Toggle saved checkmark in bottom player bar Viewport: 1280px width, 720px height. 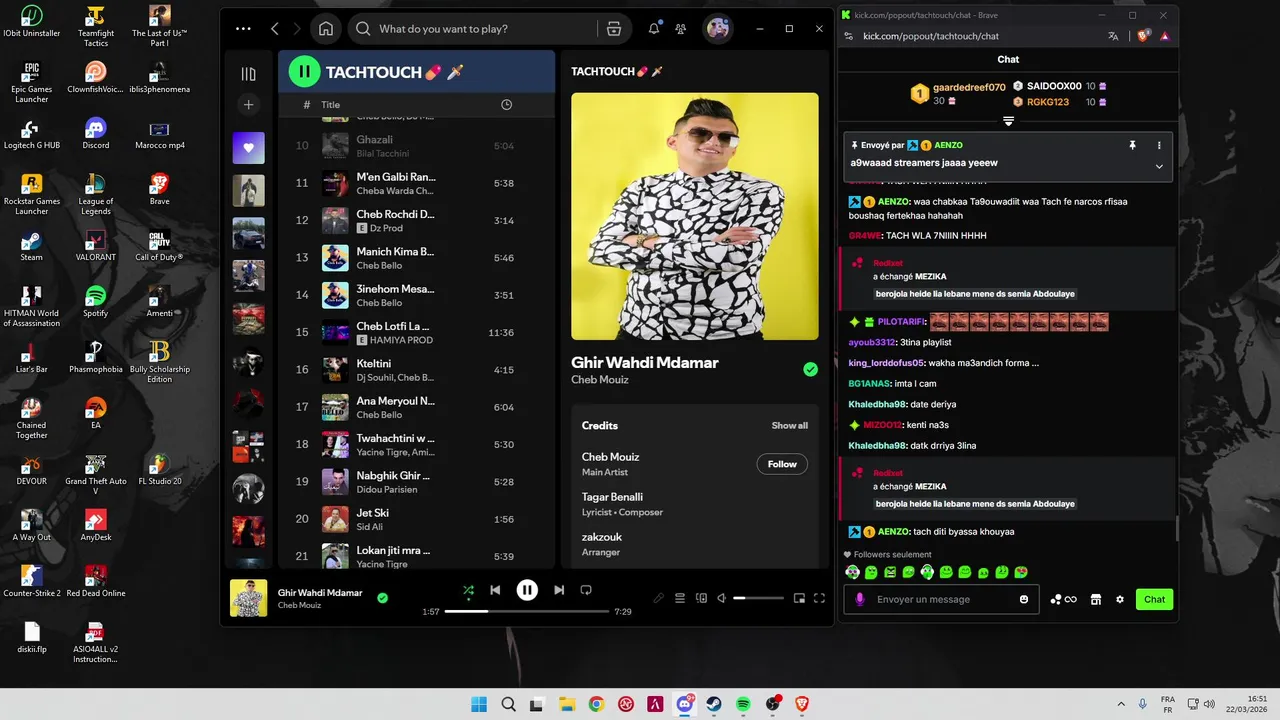pos(382,598)
